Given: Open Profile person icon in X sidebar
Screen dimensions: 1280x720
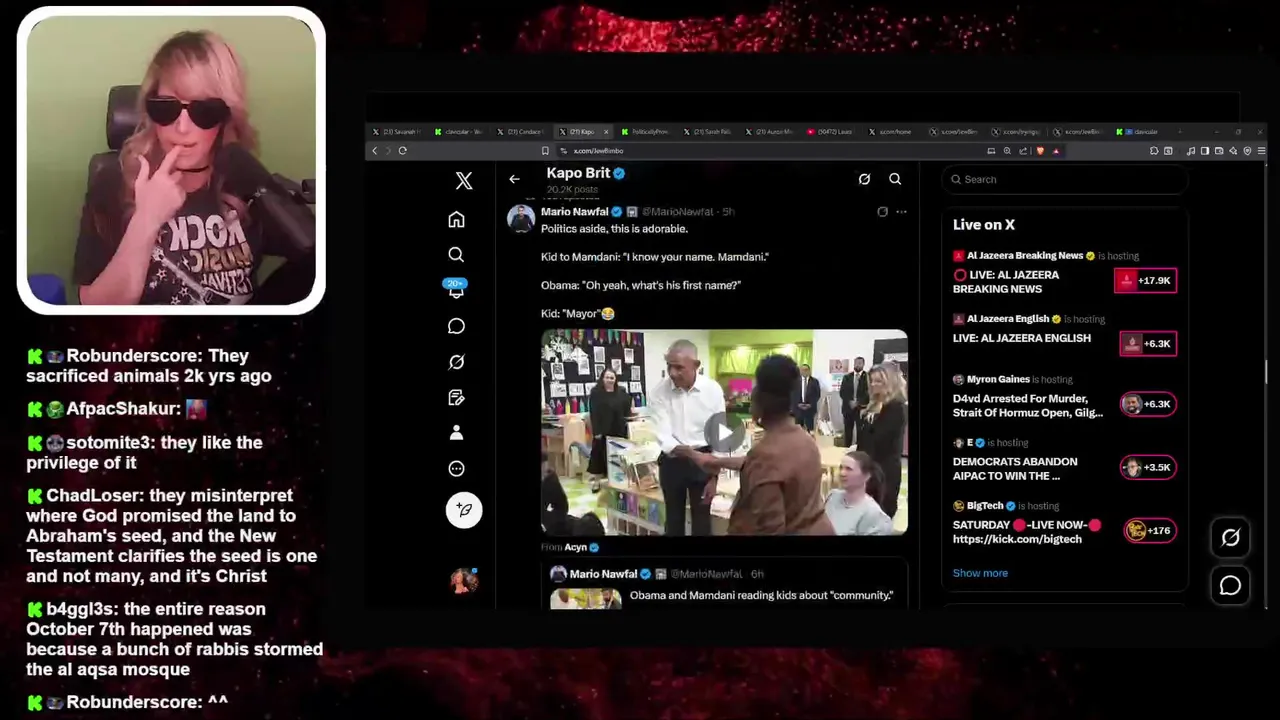Looking at the screenshot, I should (x=456, y=433).
